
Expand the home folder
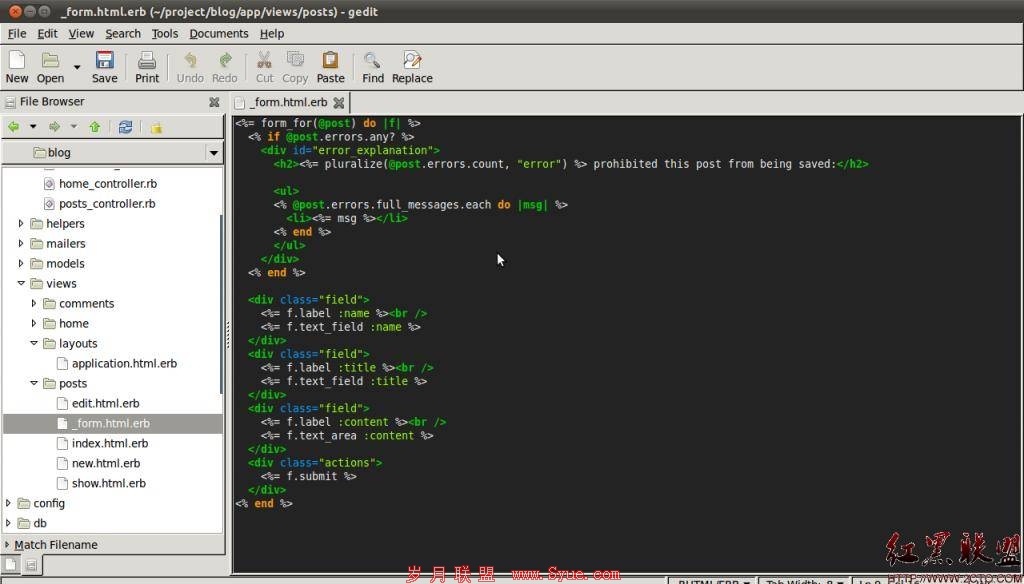[x=34, y=323]
